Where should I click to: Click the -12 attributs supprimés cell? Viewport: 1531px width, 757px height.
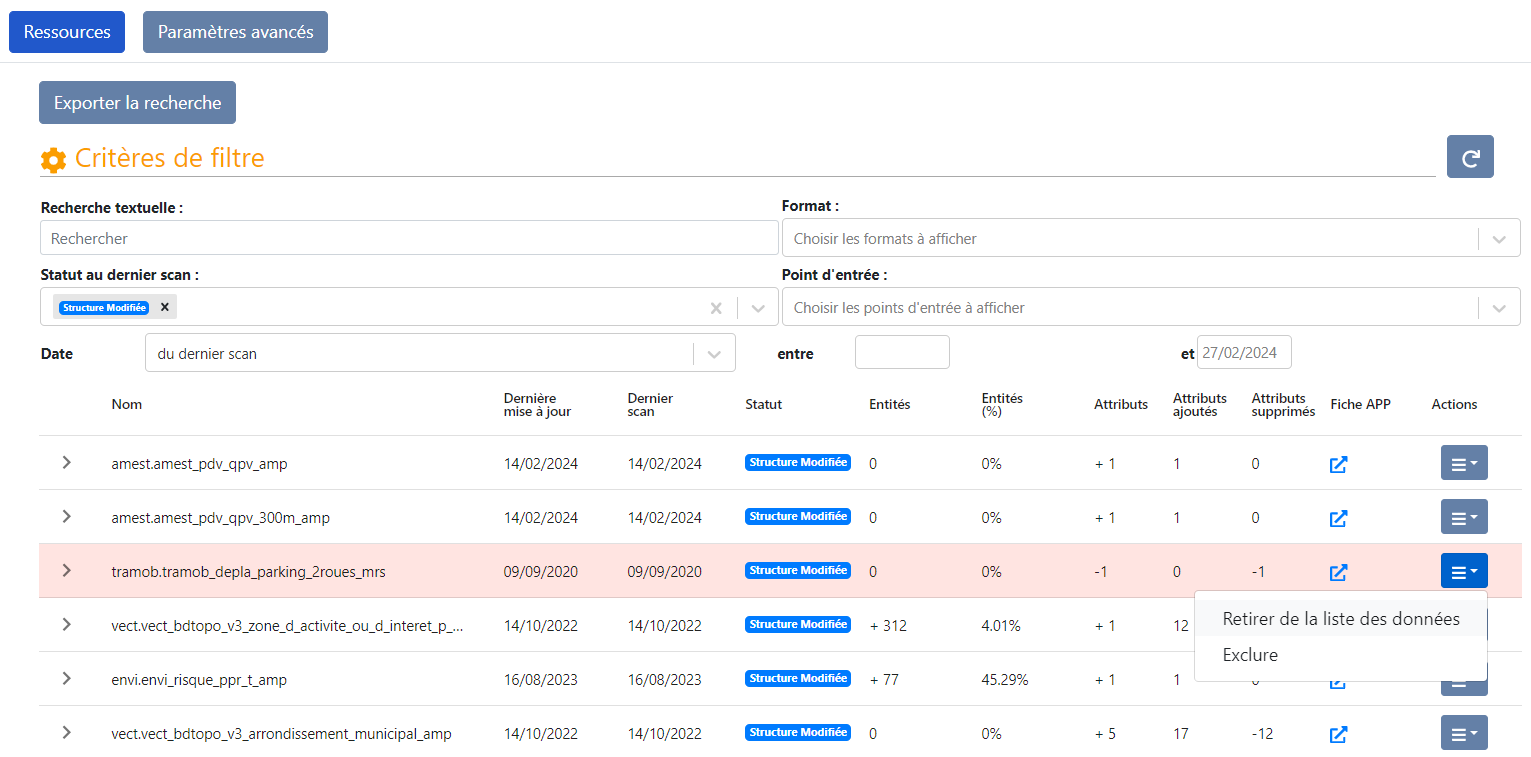pyautogui.click(x=1262, y=734)
